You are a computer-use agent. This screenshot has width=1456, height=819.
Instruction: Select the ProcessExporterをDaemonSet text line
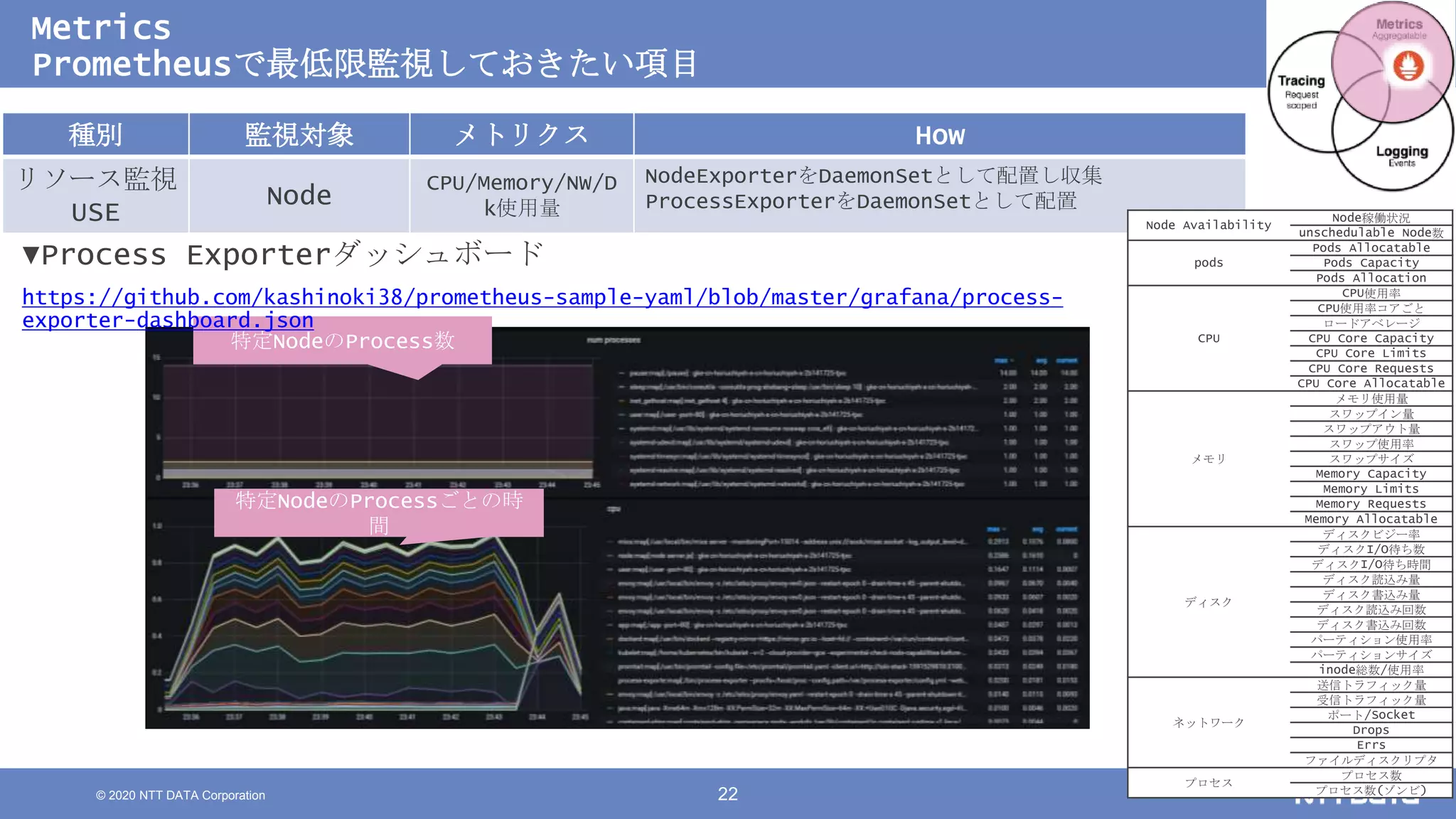tap(861, 201)
